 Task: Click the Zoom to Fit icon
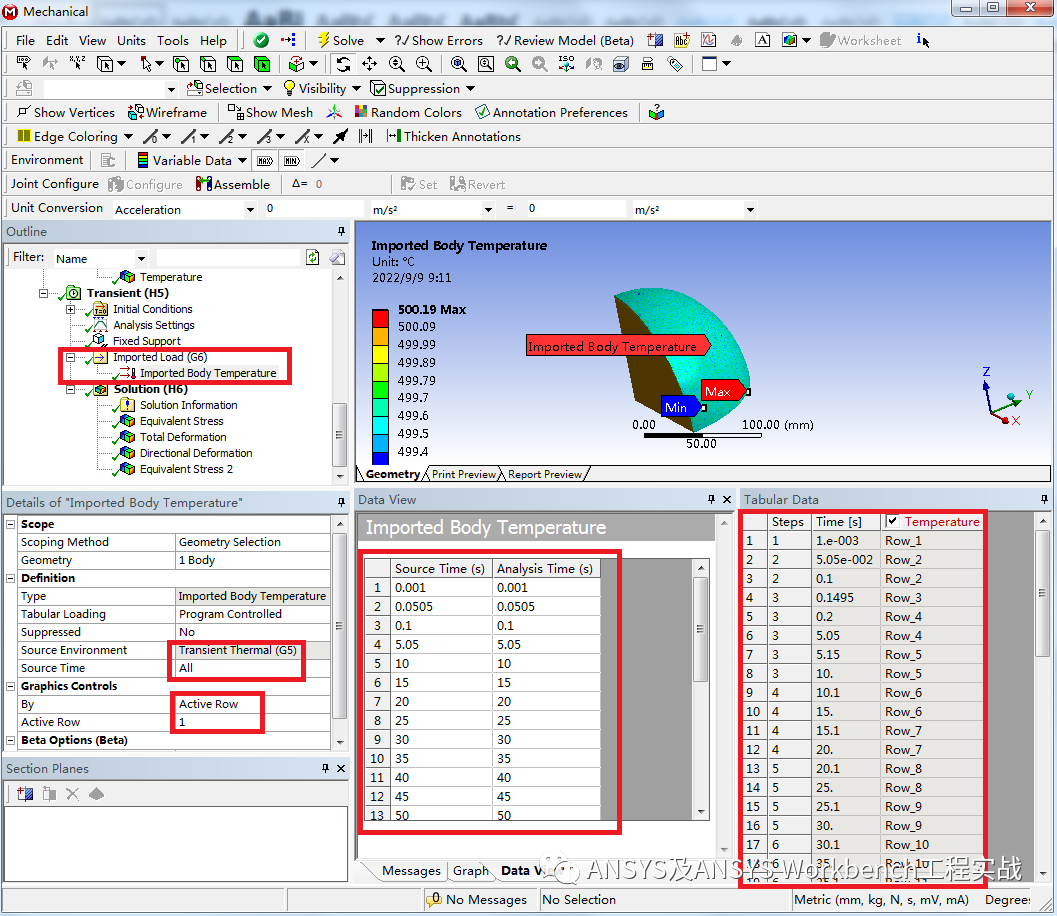(x=458, y=64)
